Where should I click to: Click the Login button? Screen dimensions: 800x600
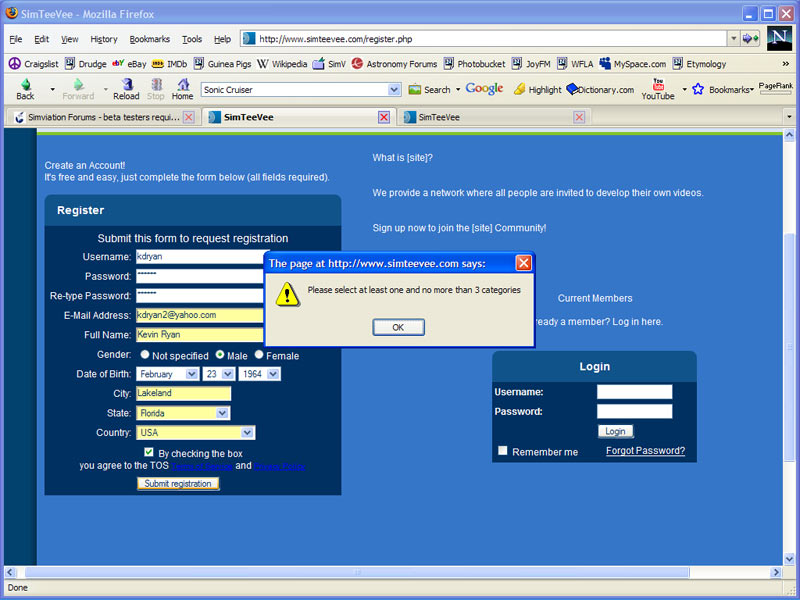click(x=615, y=431)
